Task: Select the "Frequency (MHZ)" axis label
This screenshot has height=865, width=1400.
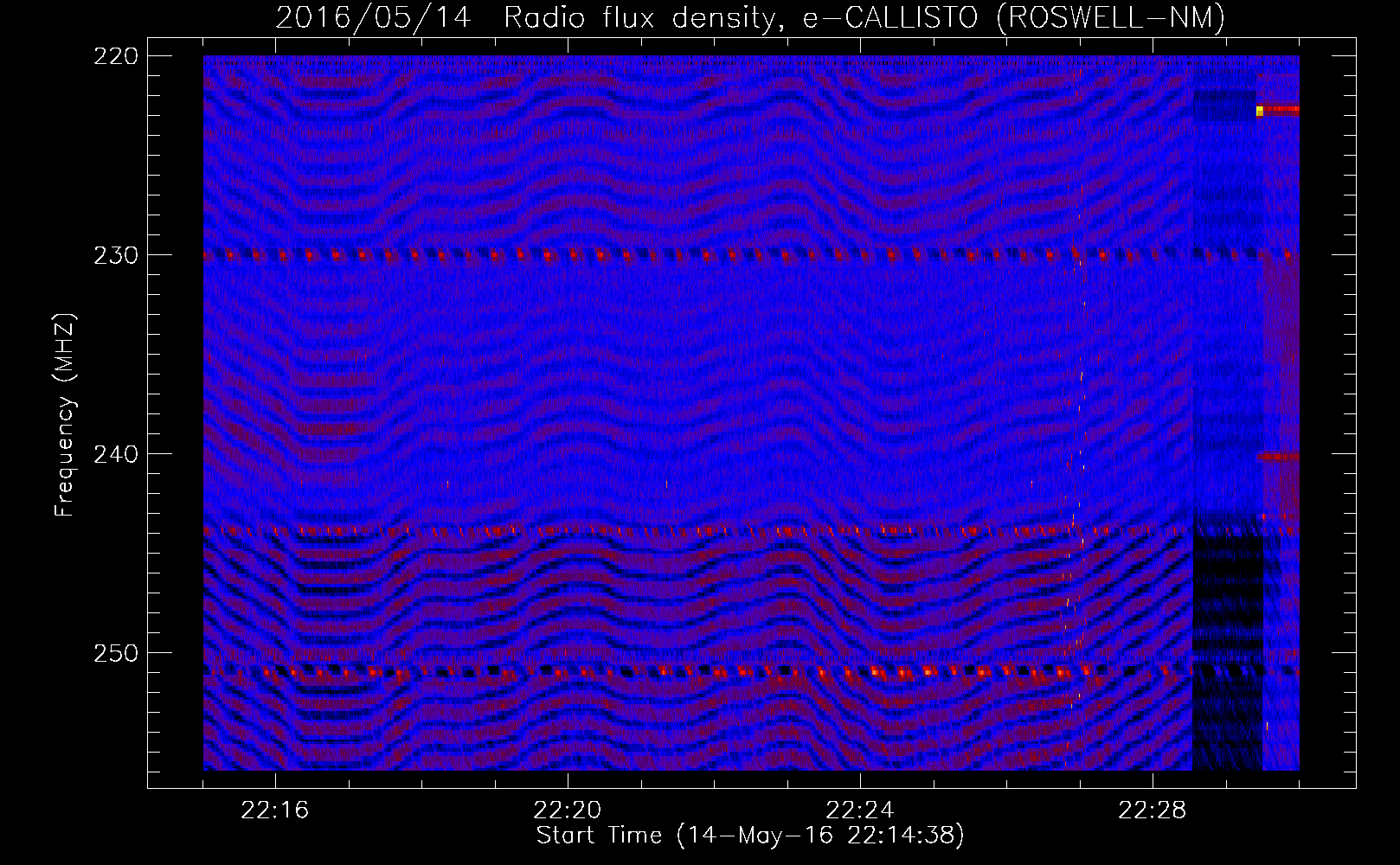Action: 65,414
